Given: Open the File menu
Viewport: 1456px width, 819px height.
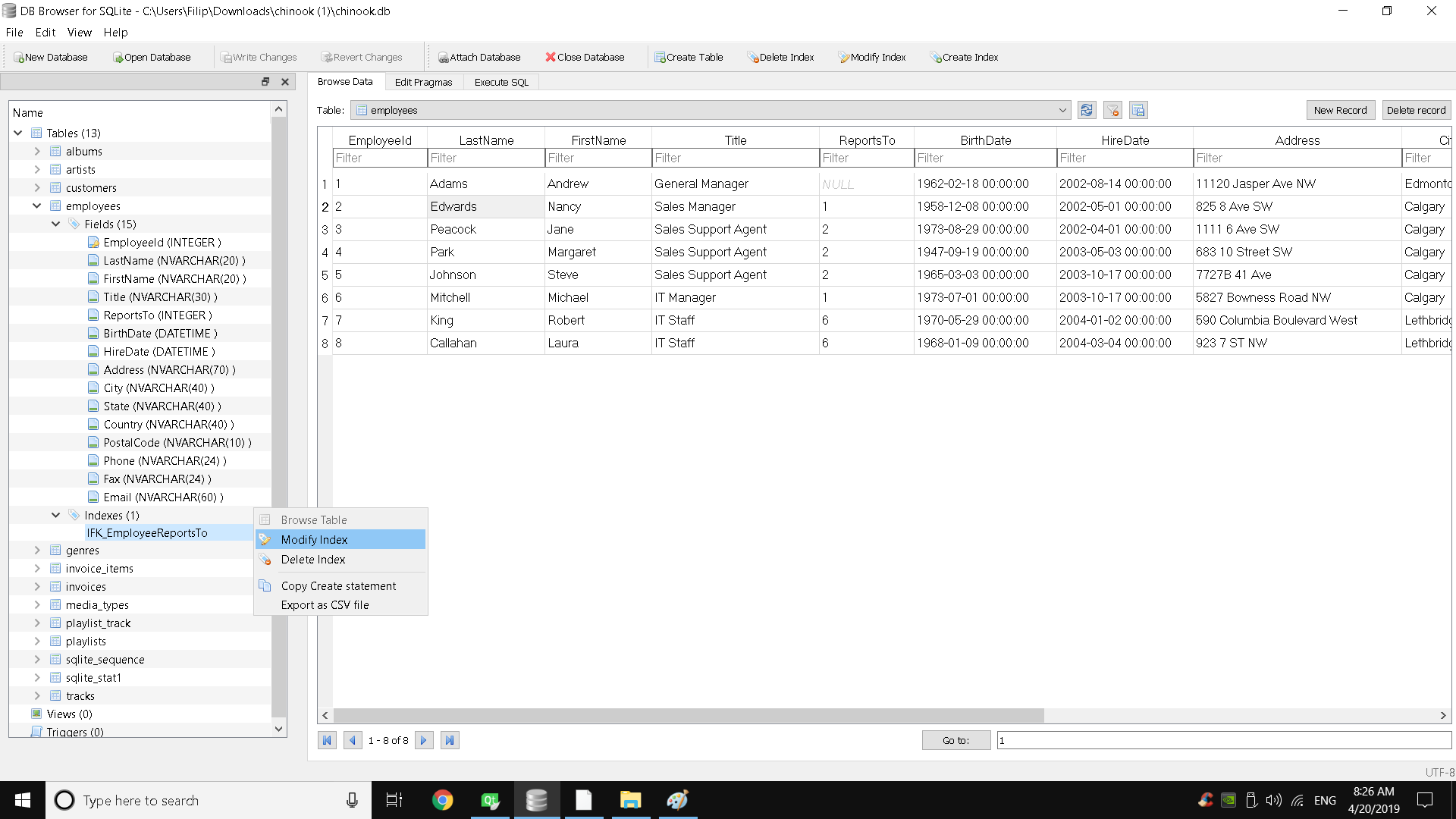Looking at the screenshot, I should pos(14,33).
